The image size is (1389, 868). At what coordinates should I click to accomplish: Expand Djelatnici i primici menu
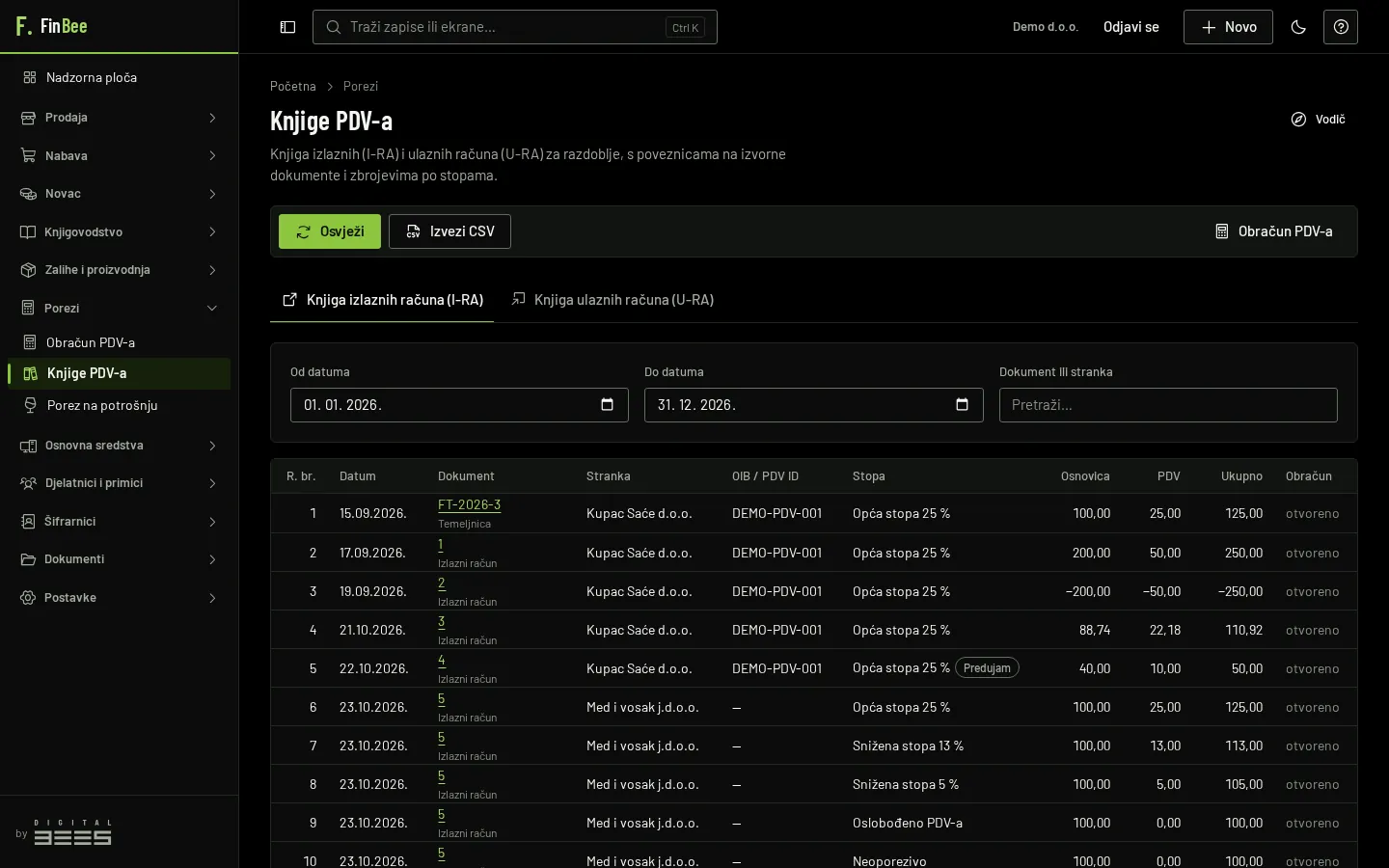119,483
